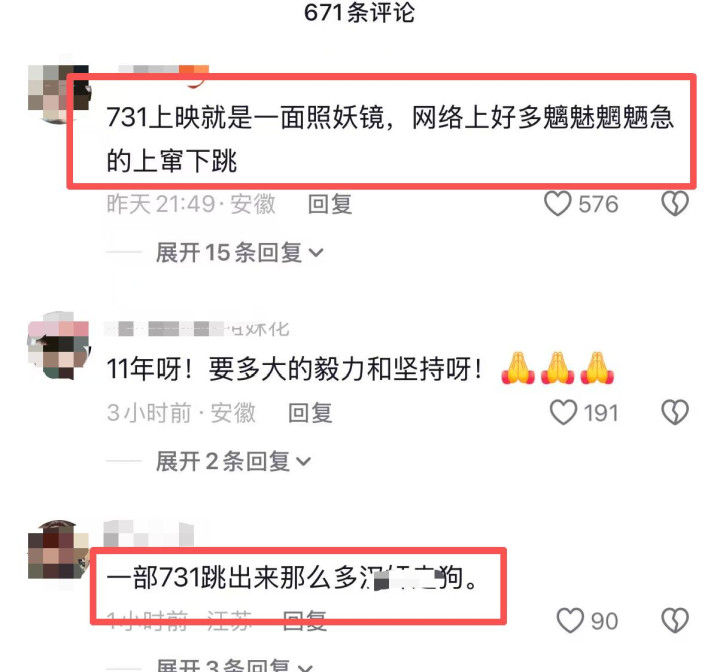Like the comment with 90 likes
Screen dimensions: 720x672
570,621
